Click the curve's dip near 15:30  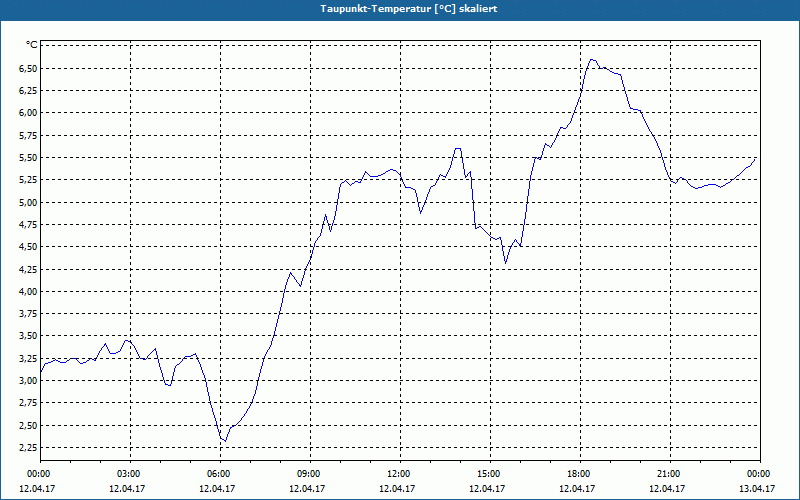point(505,263)
